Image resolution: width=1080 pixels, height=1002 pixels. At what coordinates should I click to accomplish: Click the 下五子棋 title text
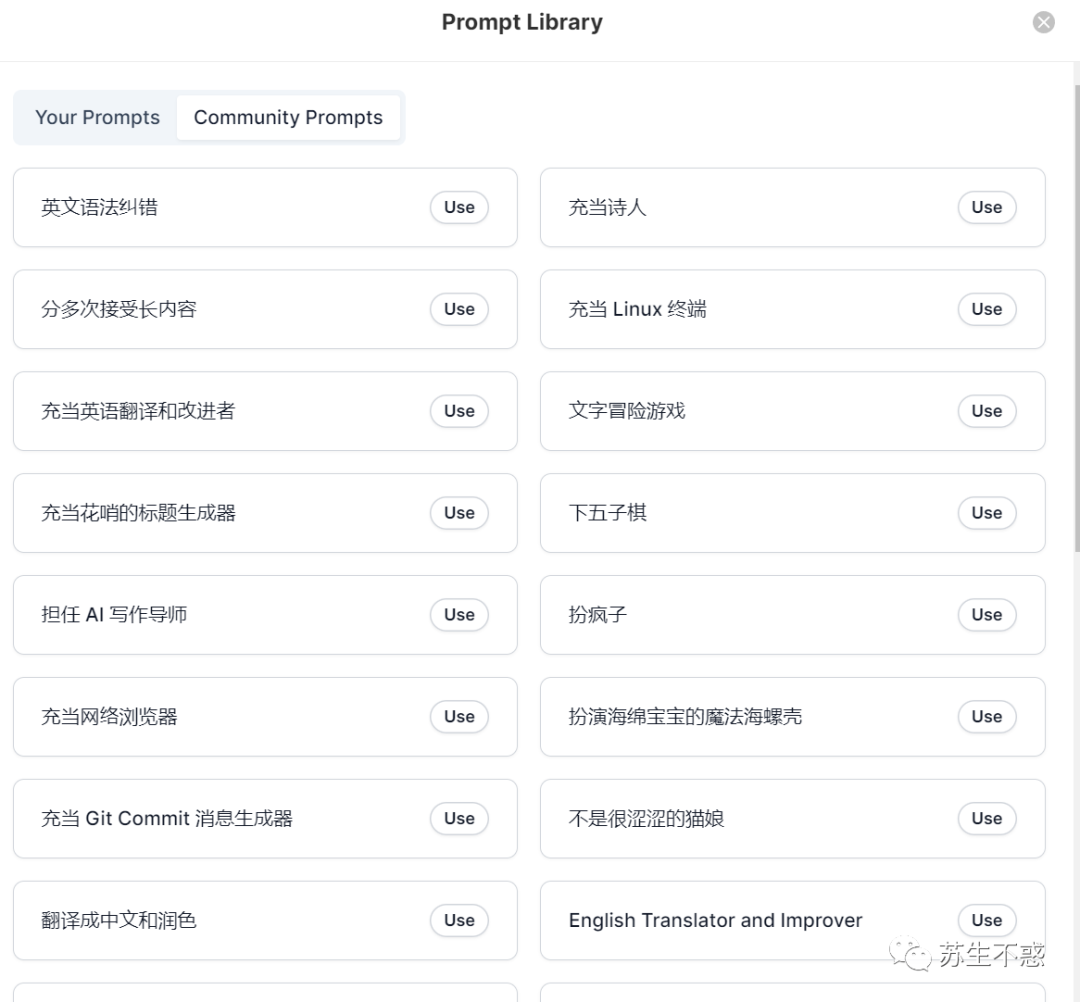pyautogui.click(x=607, y=513)
